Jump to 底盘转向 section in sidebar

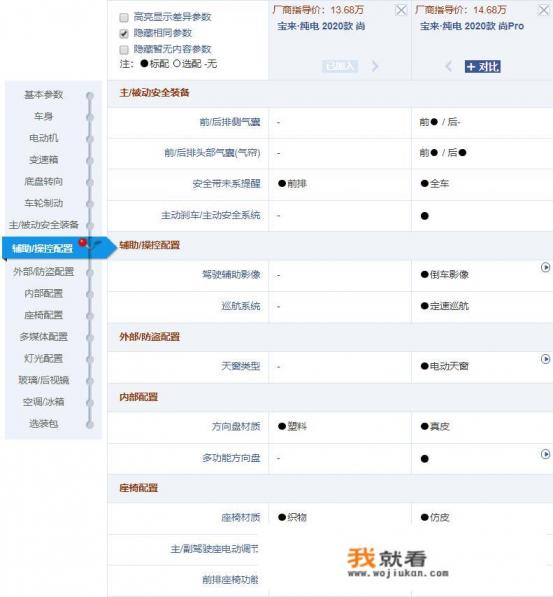tap(43, 182)
